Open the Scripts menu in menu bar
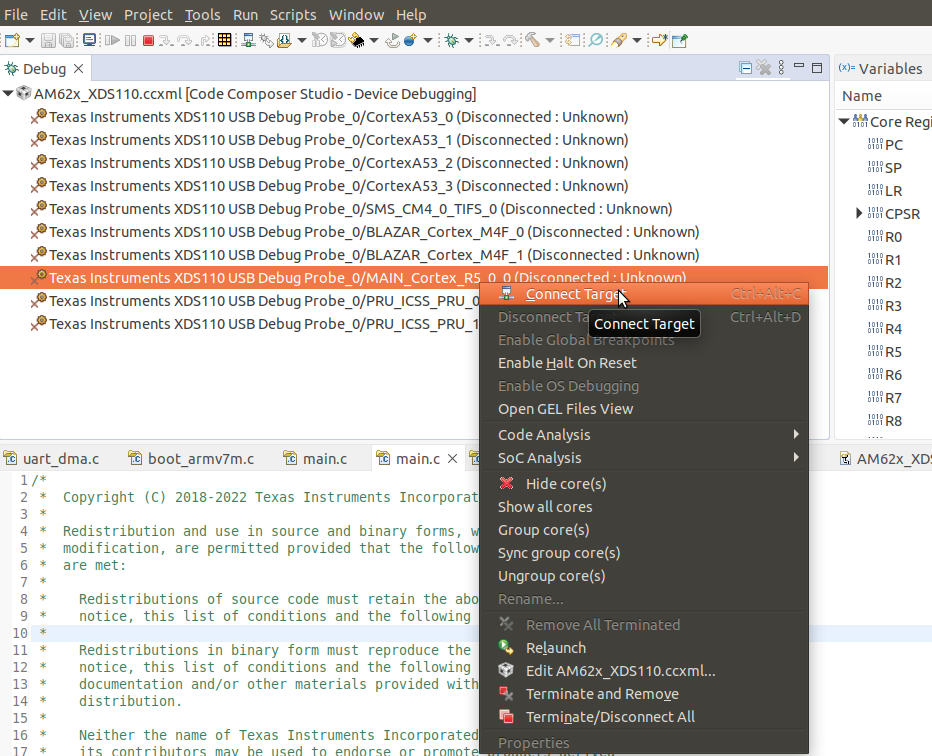This screenshot has height=756, width=932. (292, 15)
